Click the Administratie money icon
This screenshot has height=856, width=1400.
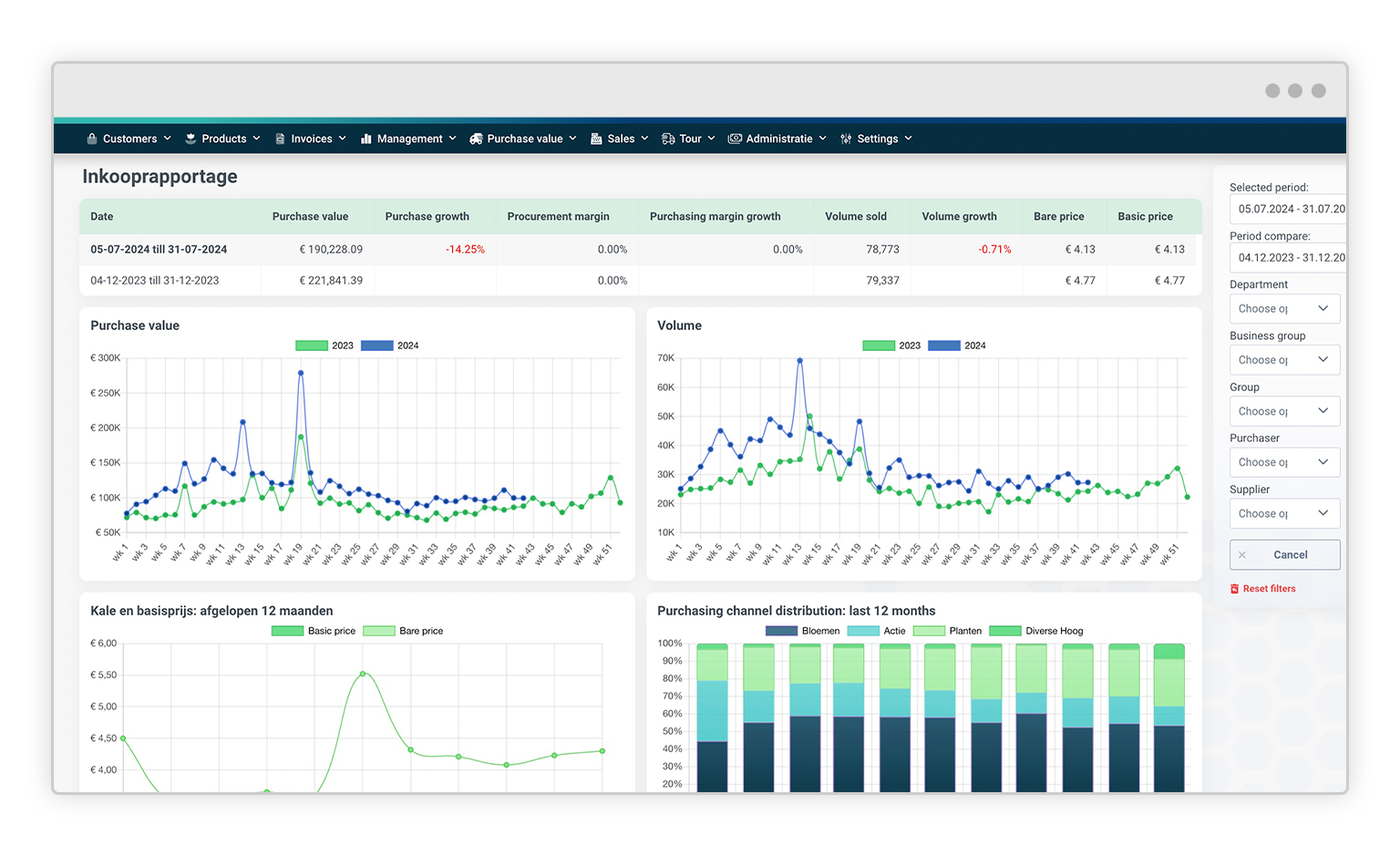tap(735, 139)
